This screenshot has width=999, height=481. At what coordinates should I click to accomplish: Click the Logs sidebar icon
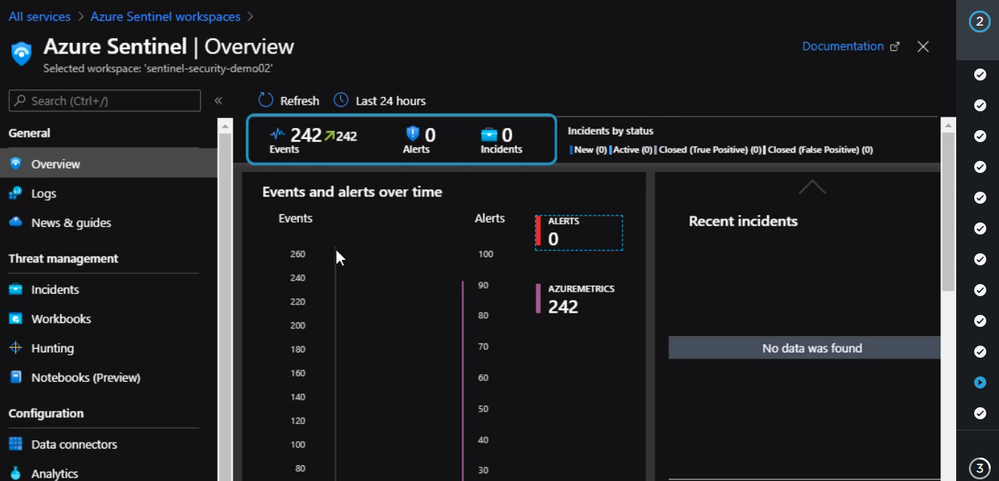[16, 193]
